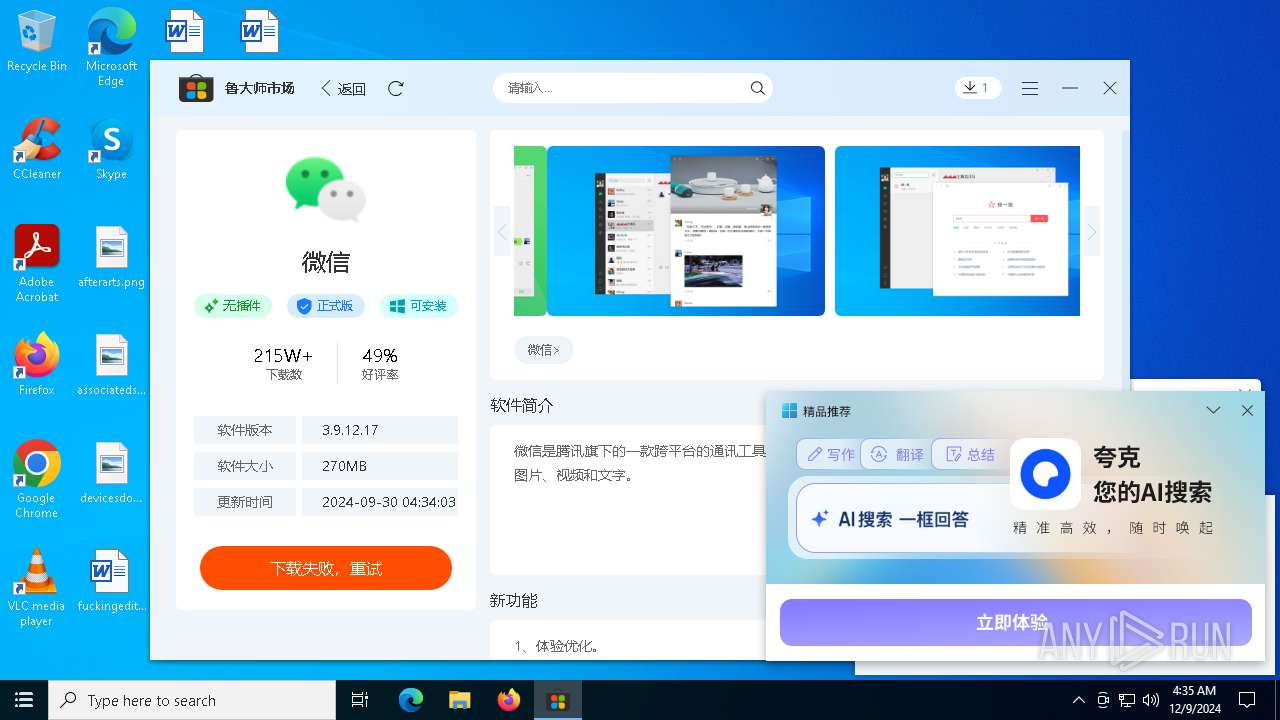Show previous screenshot with left arrow
This screenshot has height=720, width=1280.
[x=502, y=231]
